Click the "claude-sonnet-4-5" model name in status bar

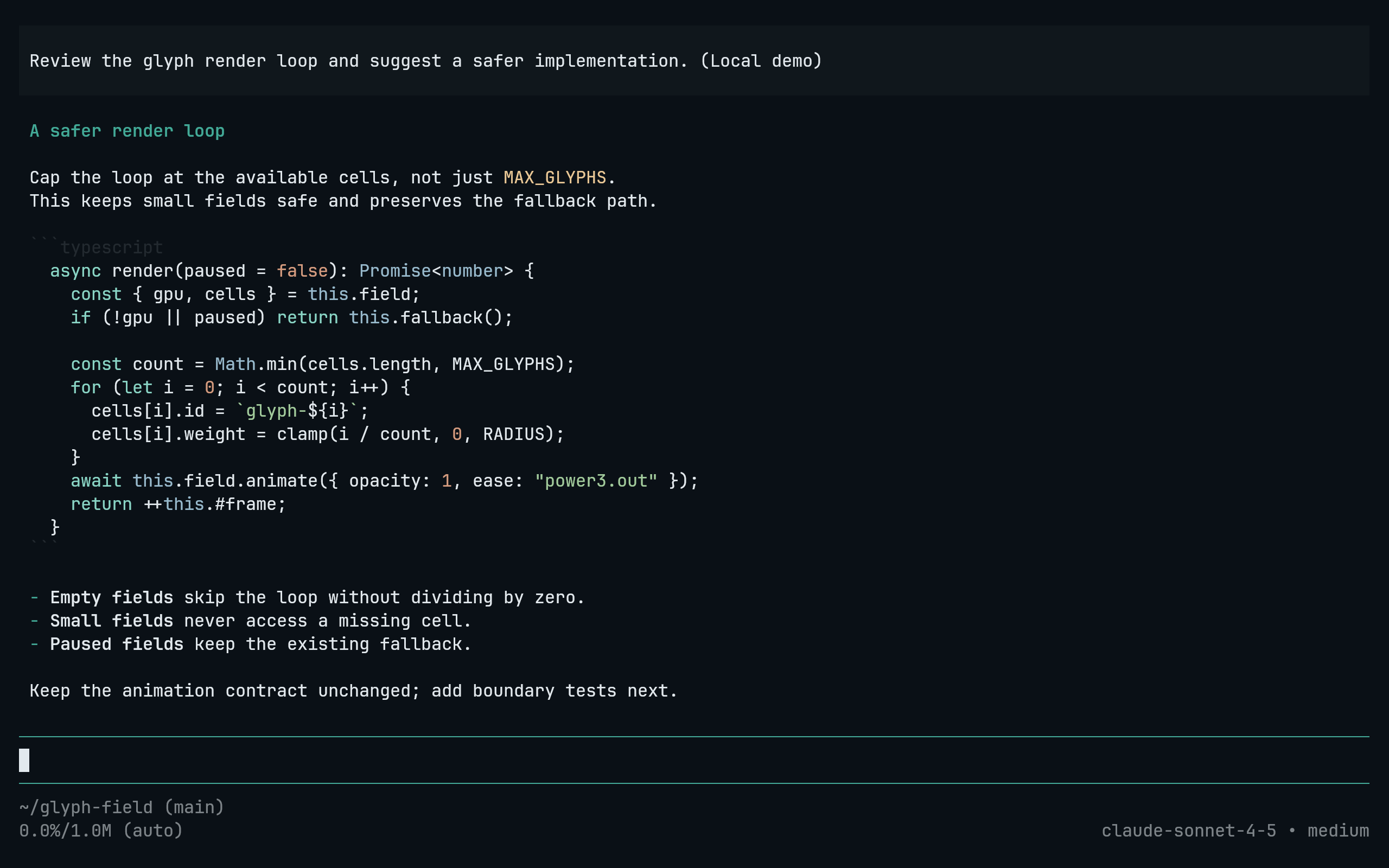[x=1189, y=831]
